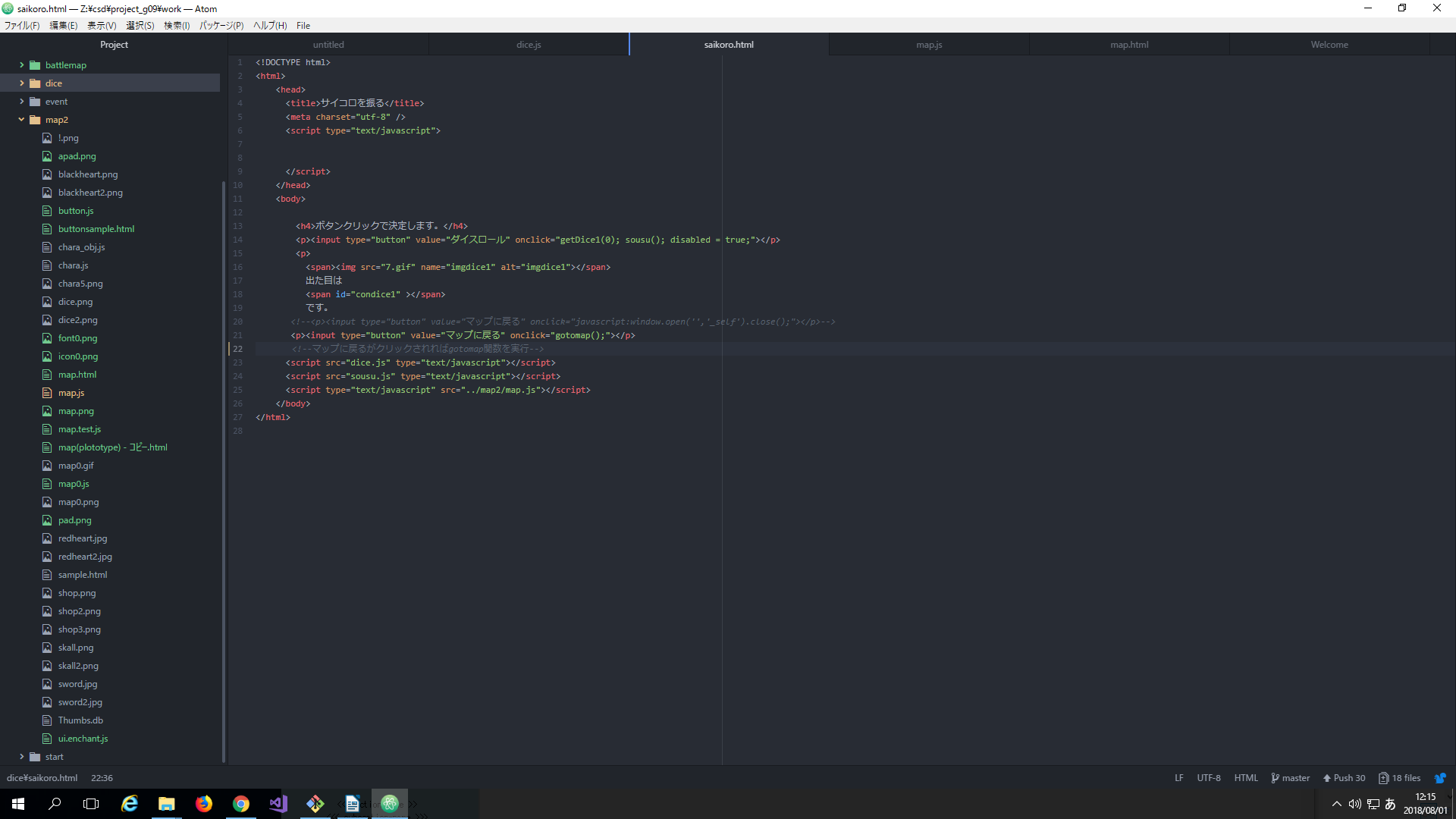
Task: Switch to Chrome on the taskbar
Action: pyautogui.click(x=240, y=804)
